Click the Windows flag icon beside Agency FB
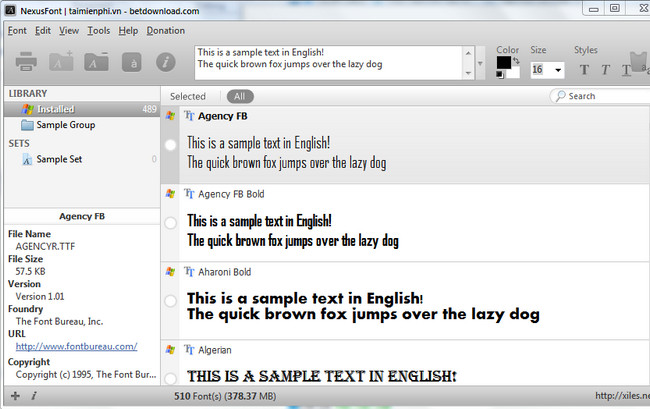The width and height of the screenshot is (650, 409). pos(170,116)
